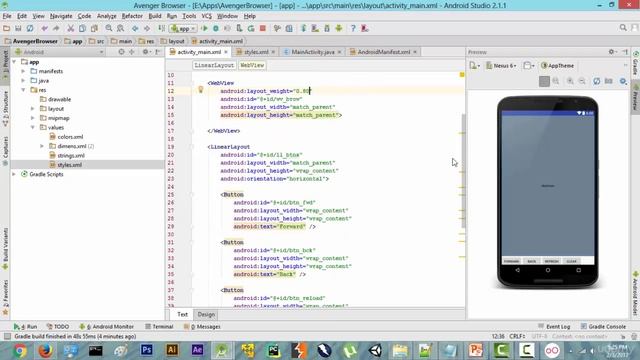Click the editor vertical scrollbar
This screenshot has width=640, height=360.
click(463, 171)
